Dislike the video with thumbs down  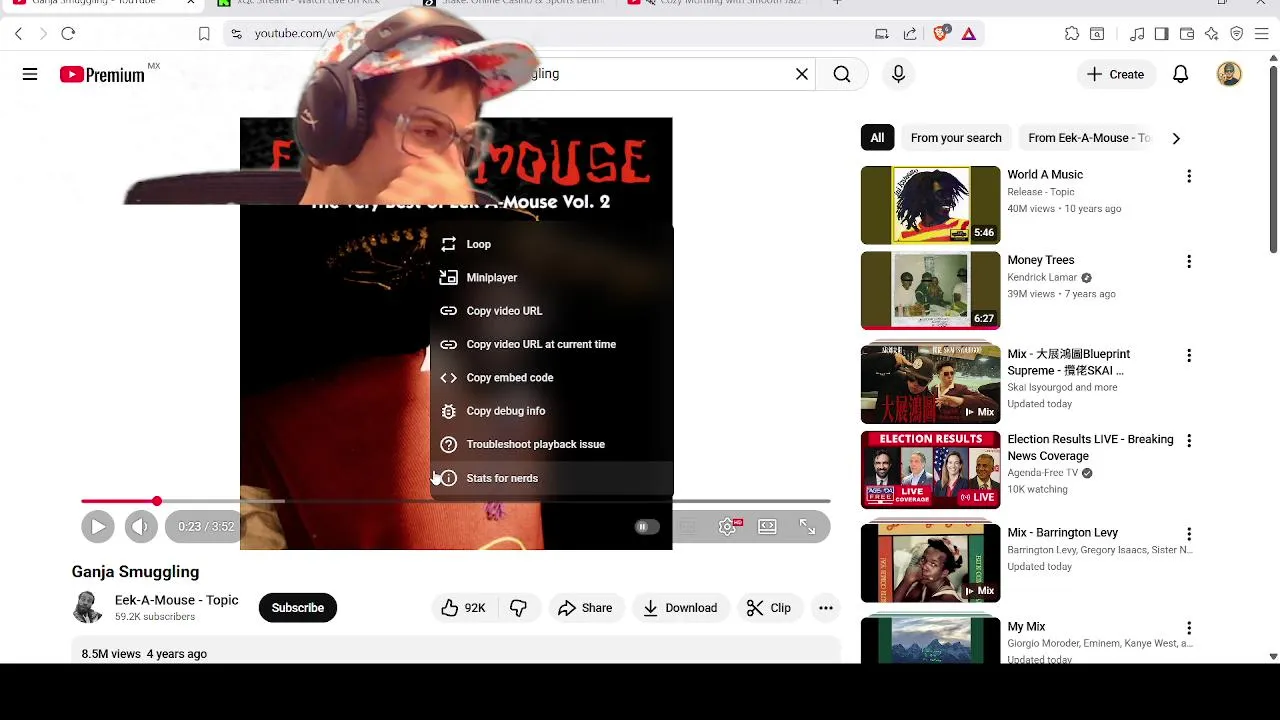click(x=519, y=608)
